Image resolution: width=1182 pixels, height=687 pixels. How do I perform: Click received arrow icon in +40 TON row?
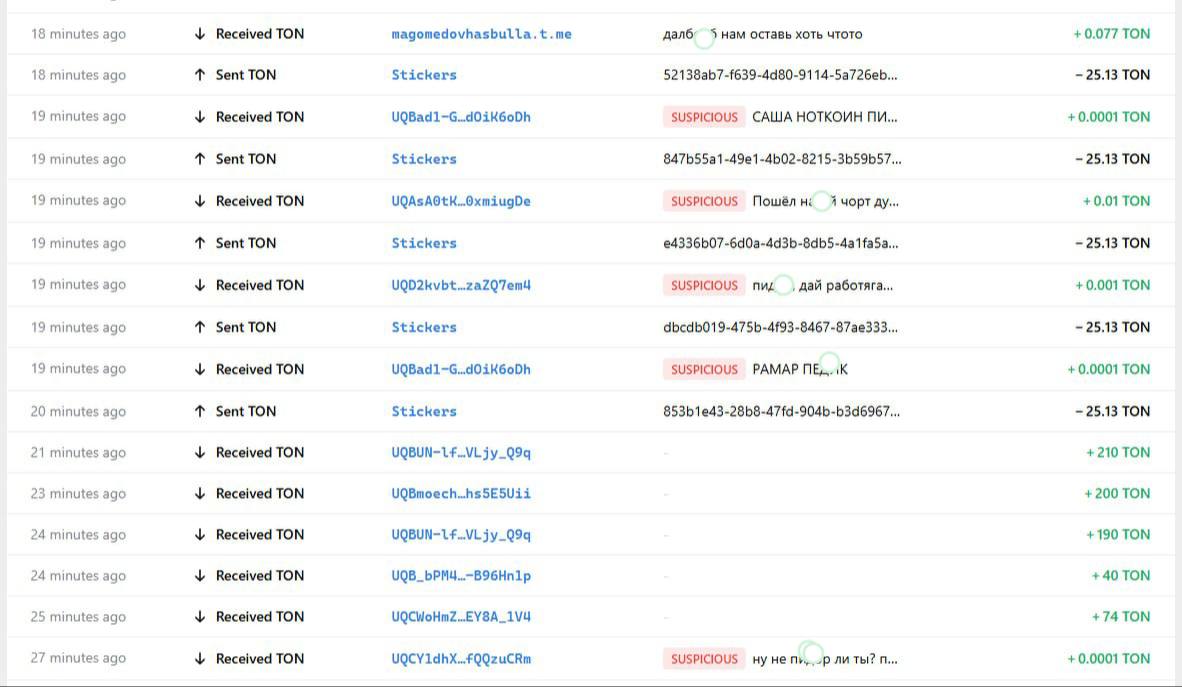(x=200, y=575)
